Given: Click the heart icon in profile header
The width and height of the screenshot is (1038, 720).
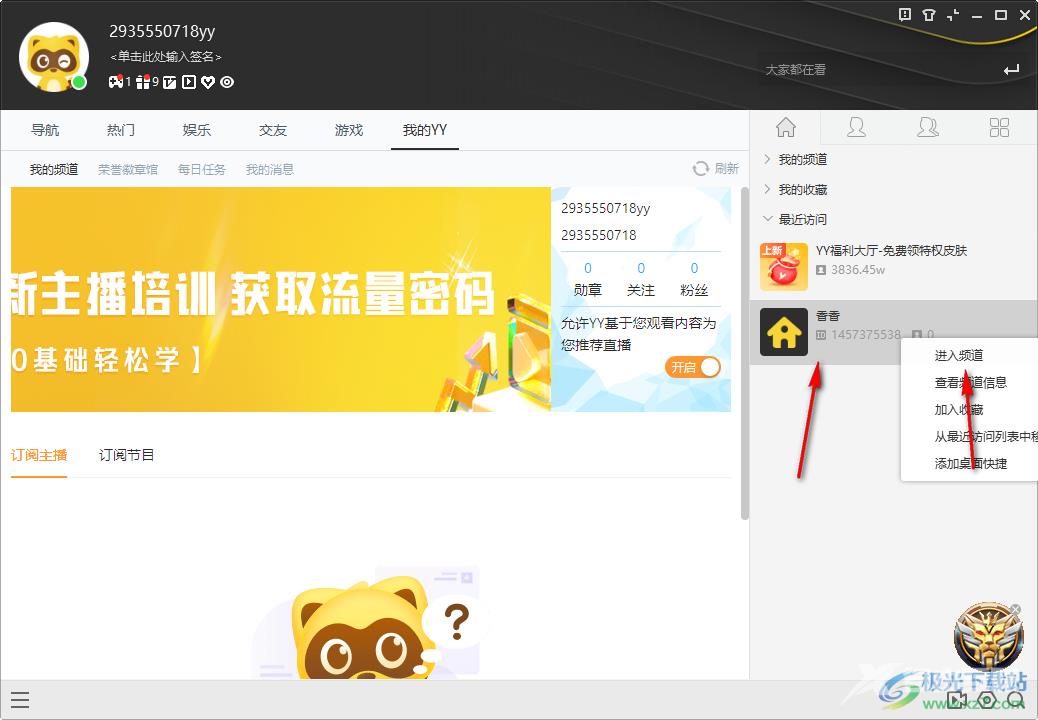Looking at the screenshot, I should point(208,82).
